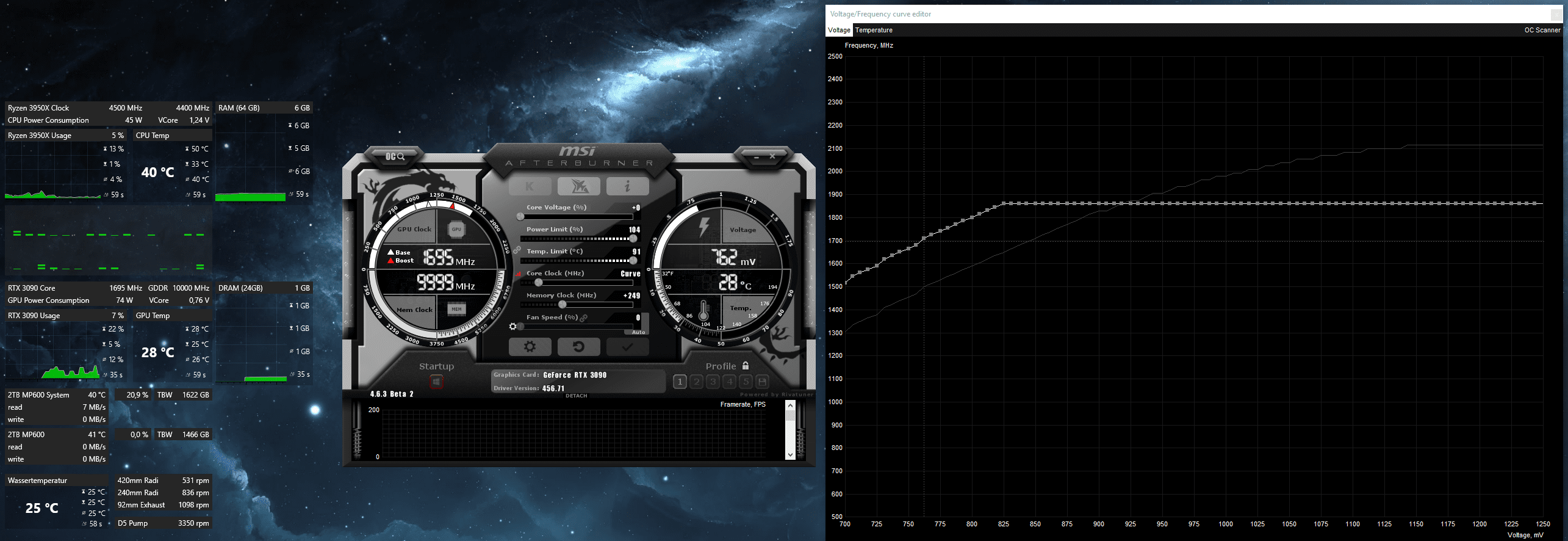The image size is (1568, 541).
Task: Click the 'Ryzen 3950X Clock' widget row
Action: pos(109,108)
